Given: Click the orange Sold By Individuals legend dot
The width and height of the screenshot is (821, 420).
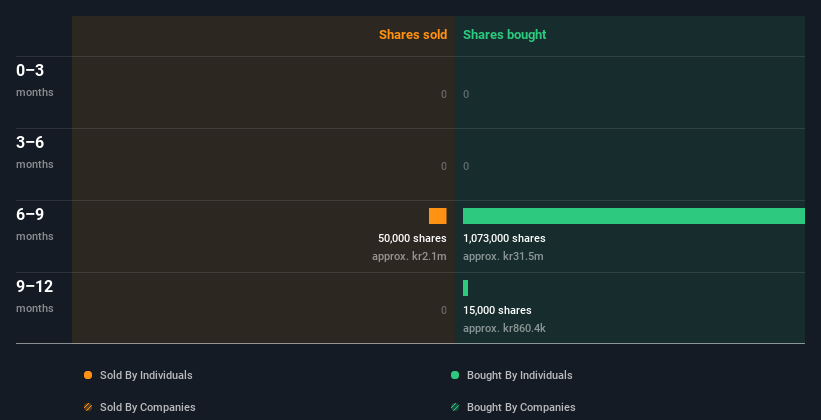Looking at the screenshot, I should [x=88, y=375].
